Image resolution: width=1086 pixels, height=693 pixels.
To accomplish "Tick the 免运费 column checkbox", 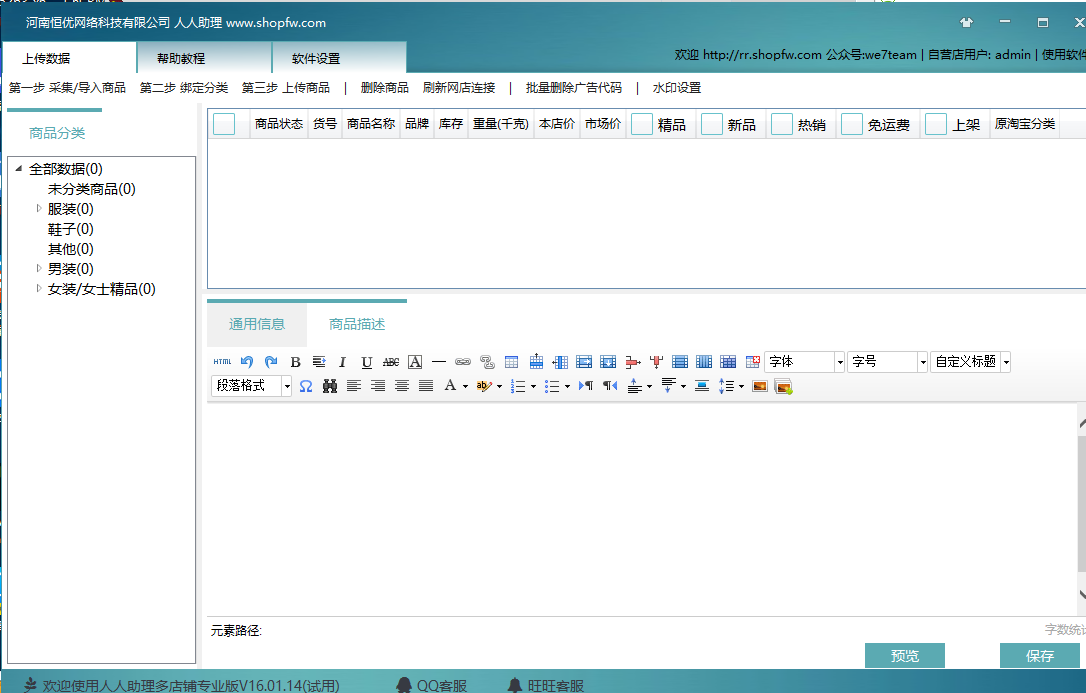I will 852,124.
